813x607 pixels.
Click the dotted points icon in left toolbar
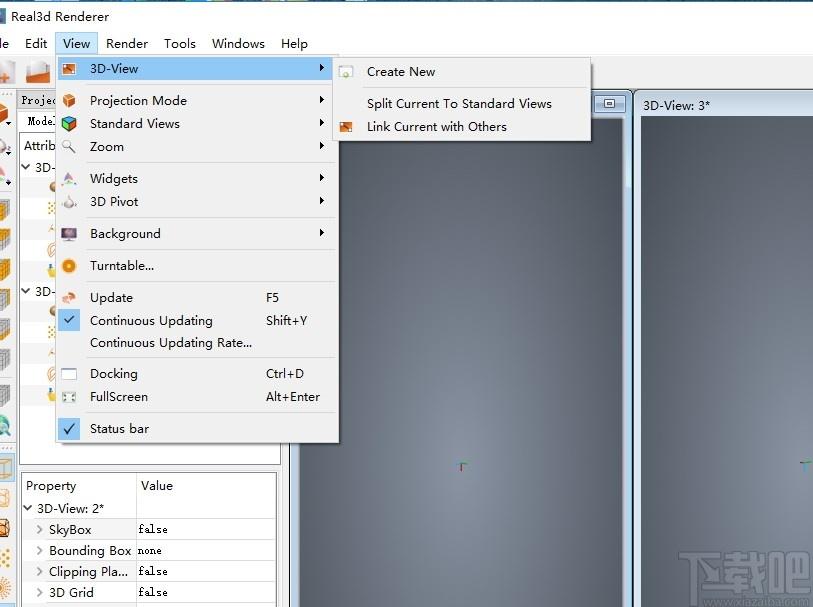[5, 558]
